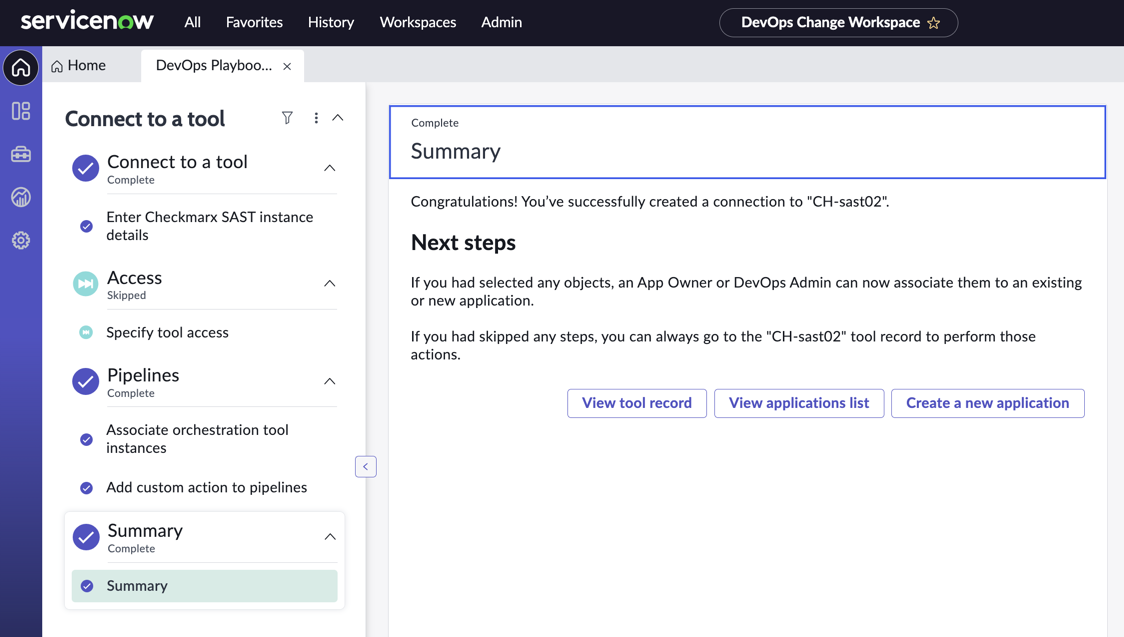This screenshot has width=1124, height=637.
Task: Collapse the Connect to a tool stage
Action: click(330, 168)
